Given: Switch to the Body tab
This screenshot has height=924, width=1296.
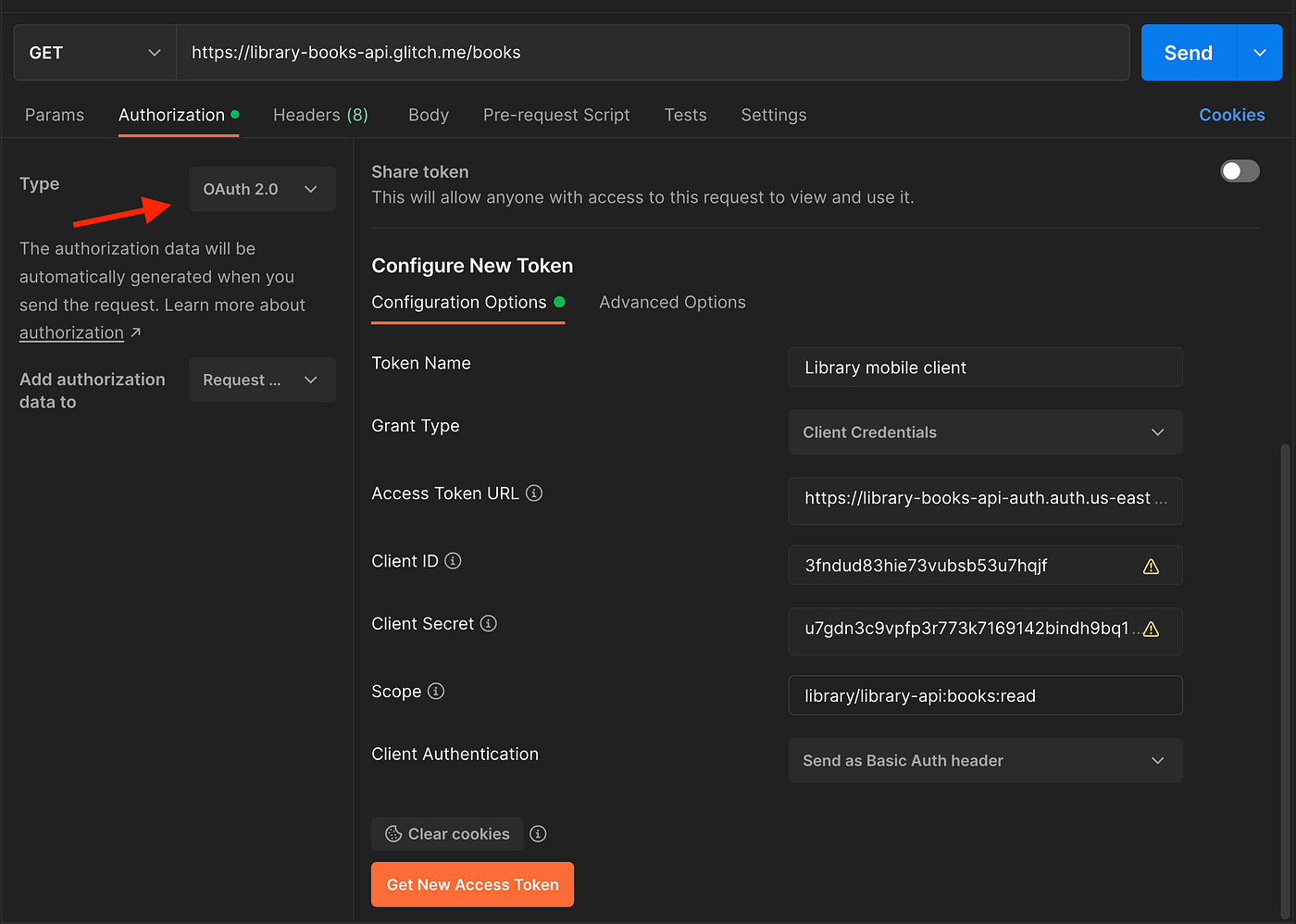Looking at the screenshot, I should [x=429, y=115].
